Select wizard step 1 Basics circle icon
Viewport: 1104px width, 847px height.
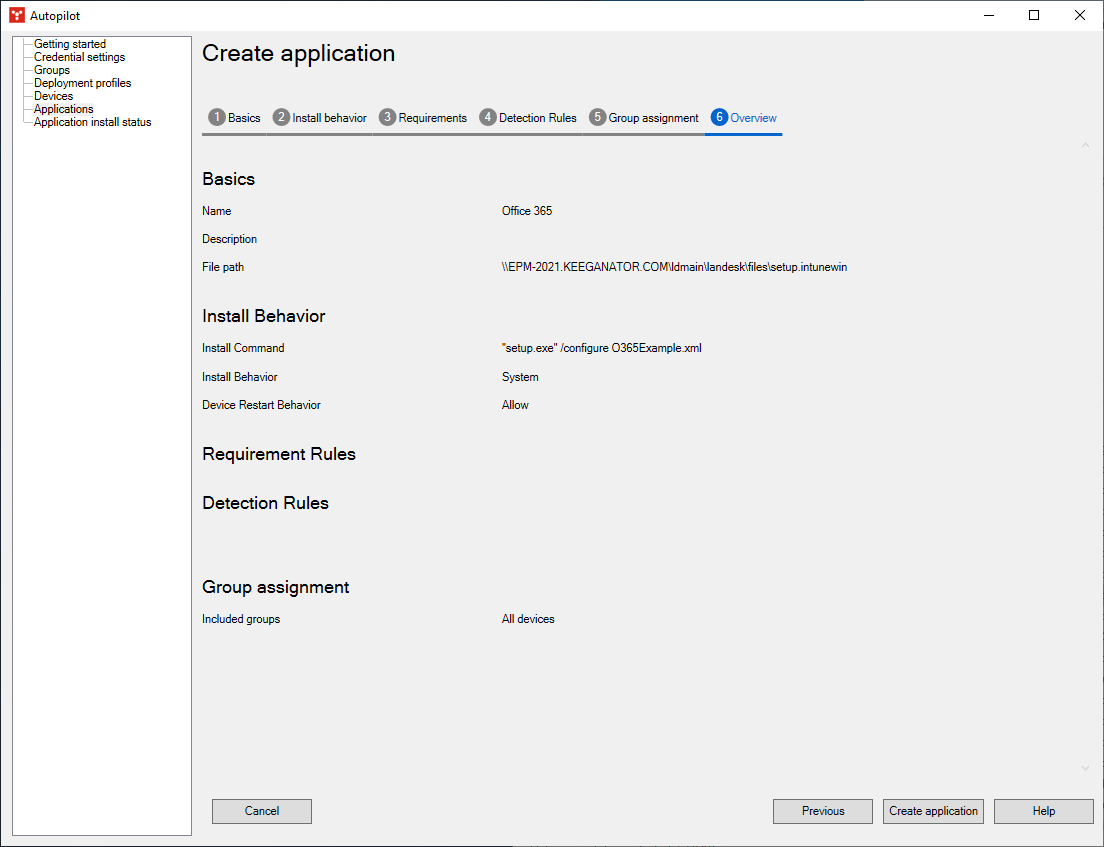click(x=217, y=117)
